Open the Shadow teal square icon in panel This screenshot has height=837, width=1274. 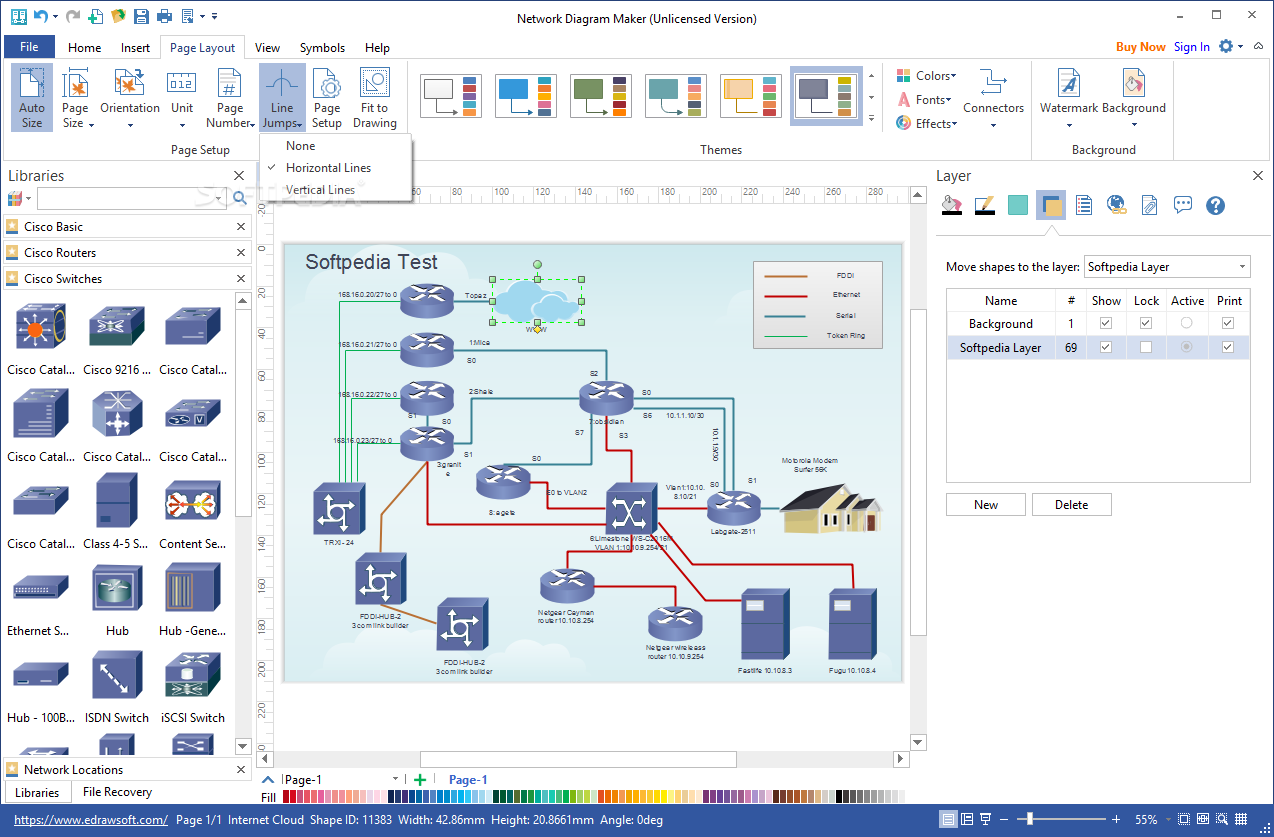coord(1018,205)
